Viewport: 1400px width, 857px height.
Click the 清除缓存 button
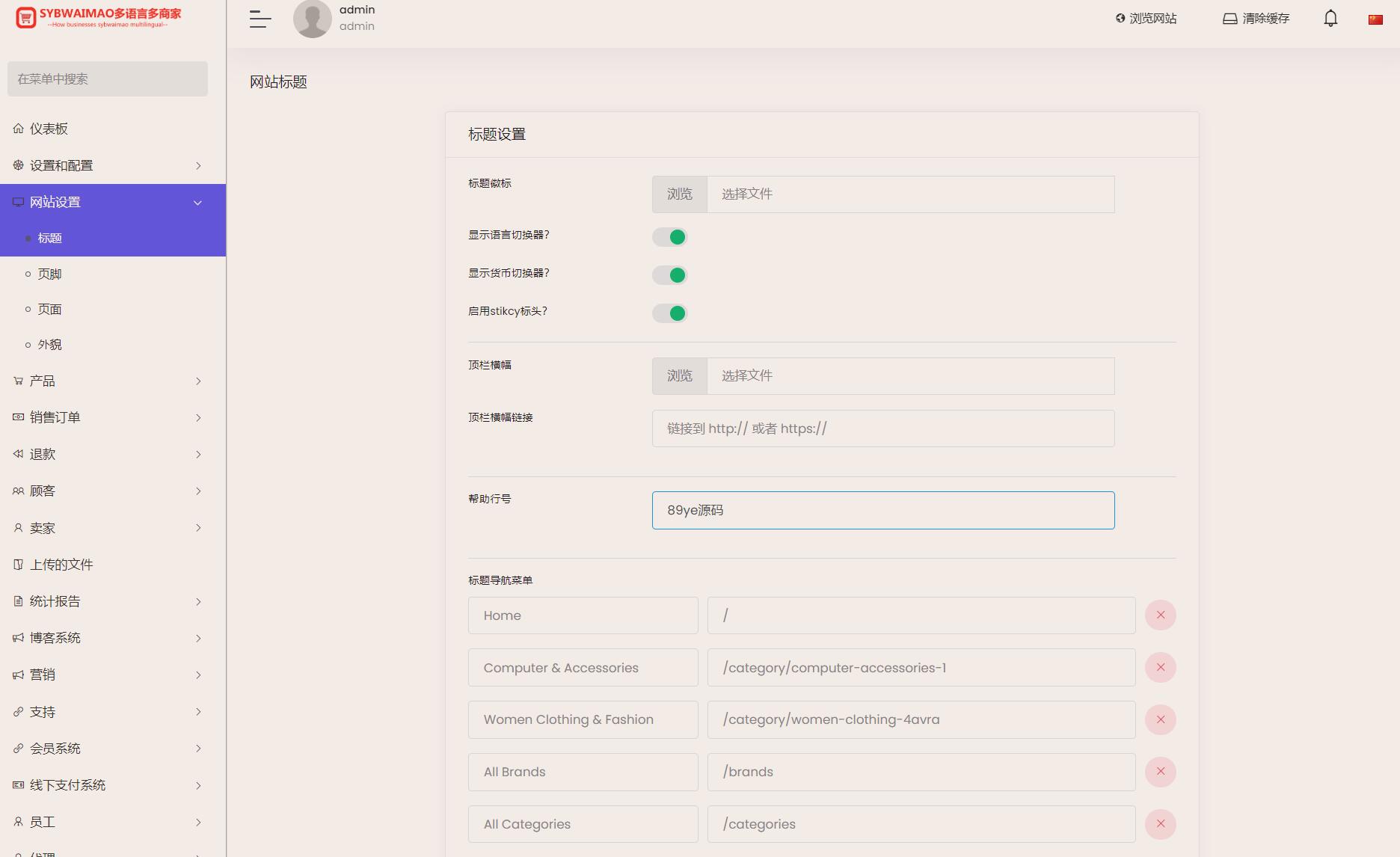[1256, 19]
